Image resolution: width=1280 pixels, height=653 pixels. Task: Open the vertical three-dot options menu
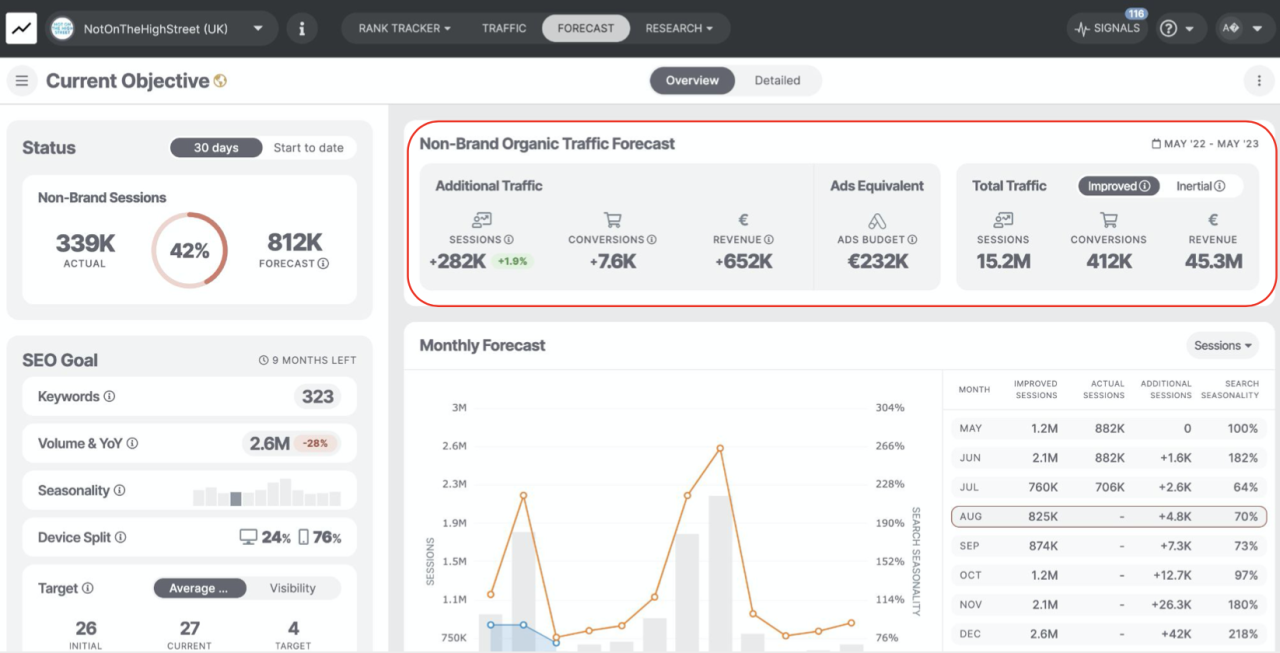pos(1258,81)
